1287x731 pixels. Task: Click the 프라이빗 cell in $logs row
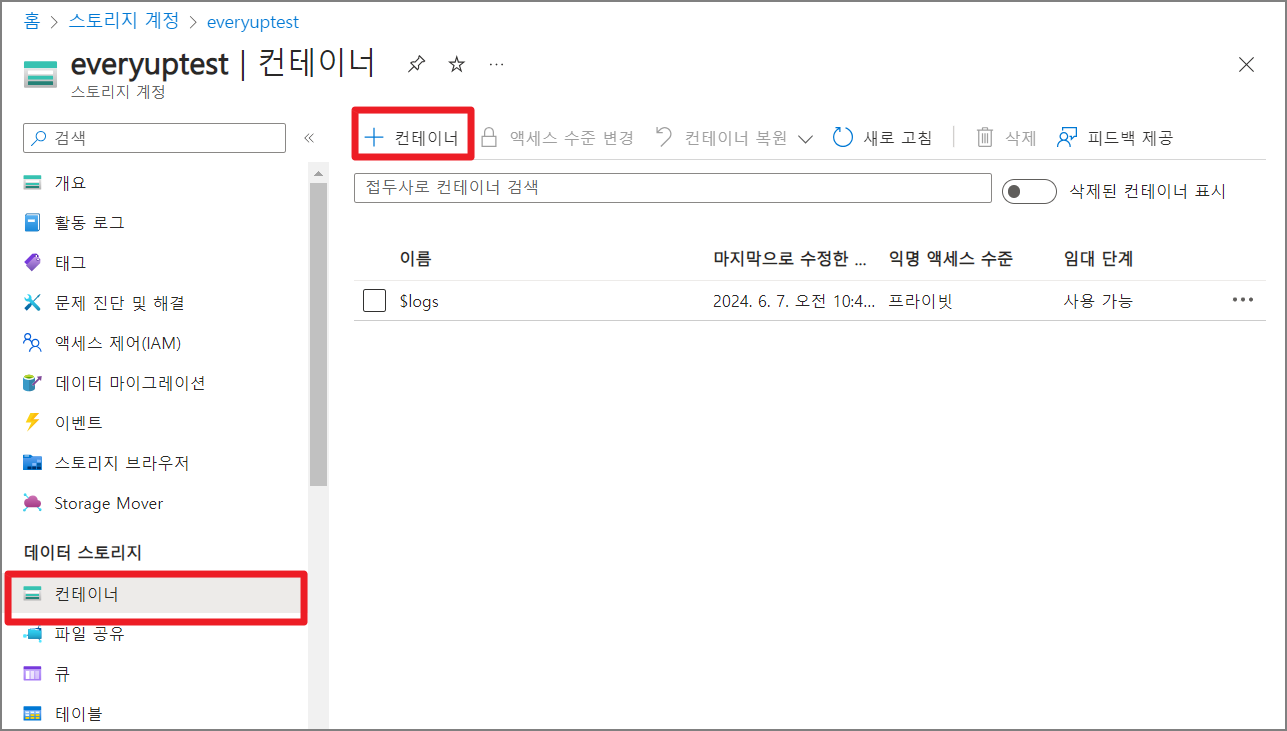click(x=921, y=301)
